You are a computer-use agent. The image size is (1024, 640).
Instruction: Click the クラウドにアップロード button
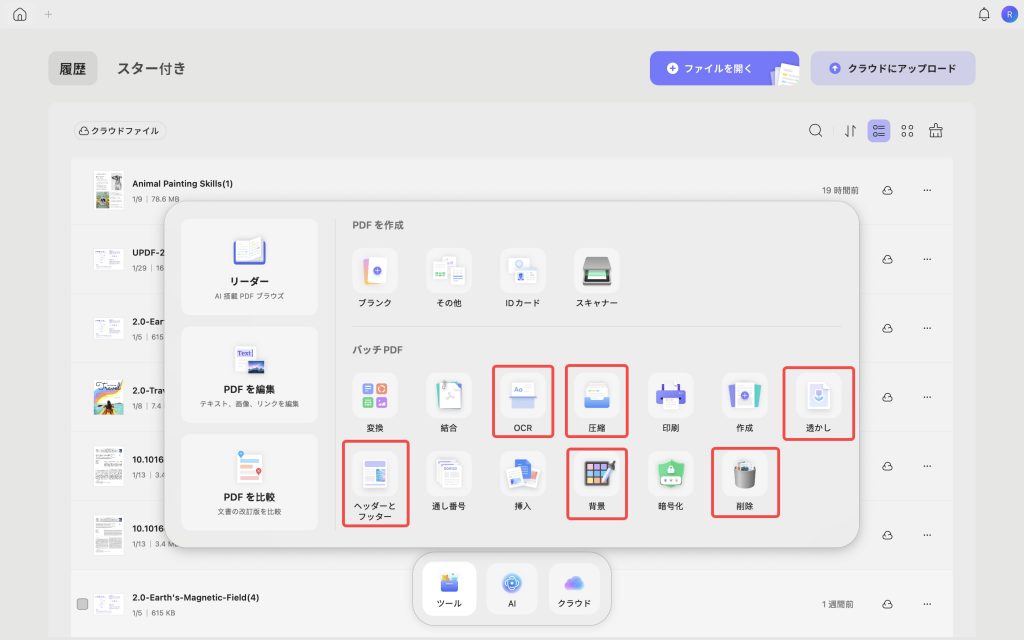(x=893, y=69)
